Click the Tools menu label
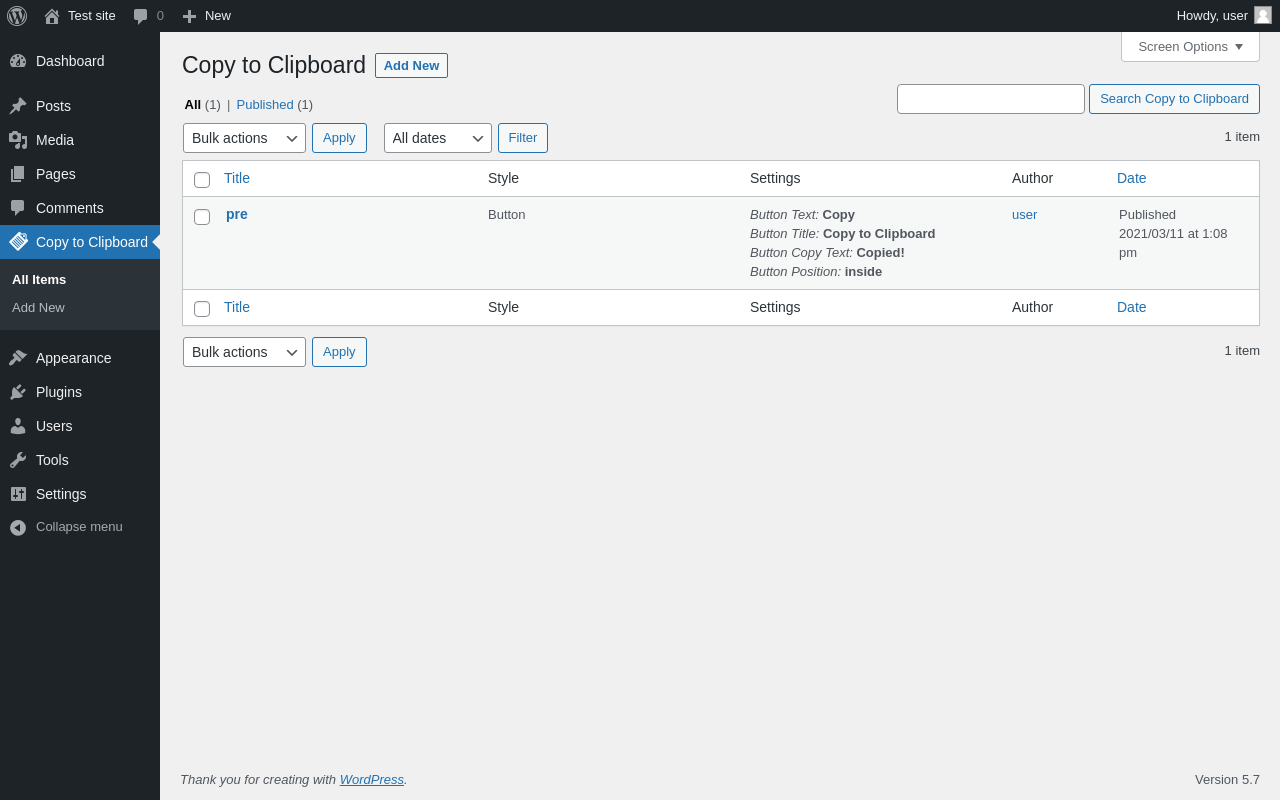The height and width of the screenshot is (800, 1280). 52,460
